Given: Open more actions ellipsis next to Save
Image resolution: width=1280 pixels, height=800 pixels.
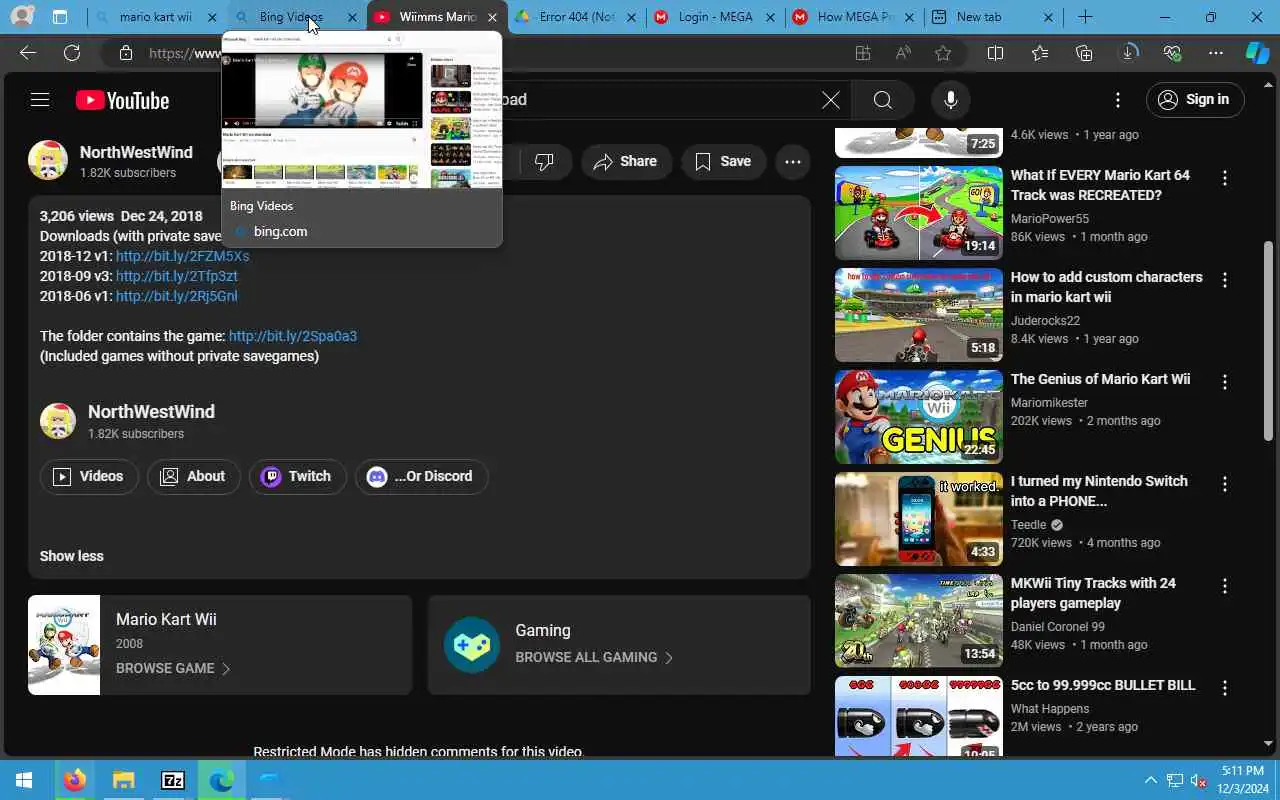Looking at the screenshot, I should pos(793,161).
